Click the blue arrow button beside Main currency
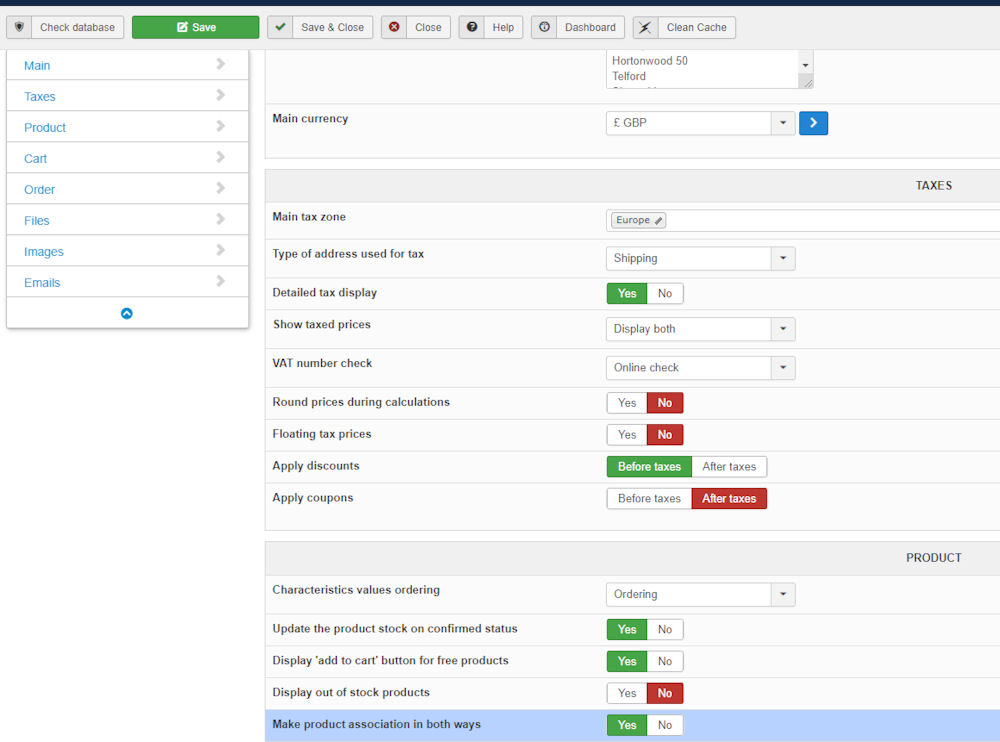The image size is (1000, 742). (813, 123)
